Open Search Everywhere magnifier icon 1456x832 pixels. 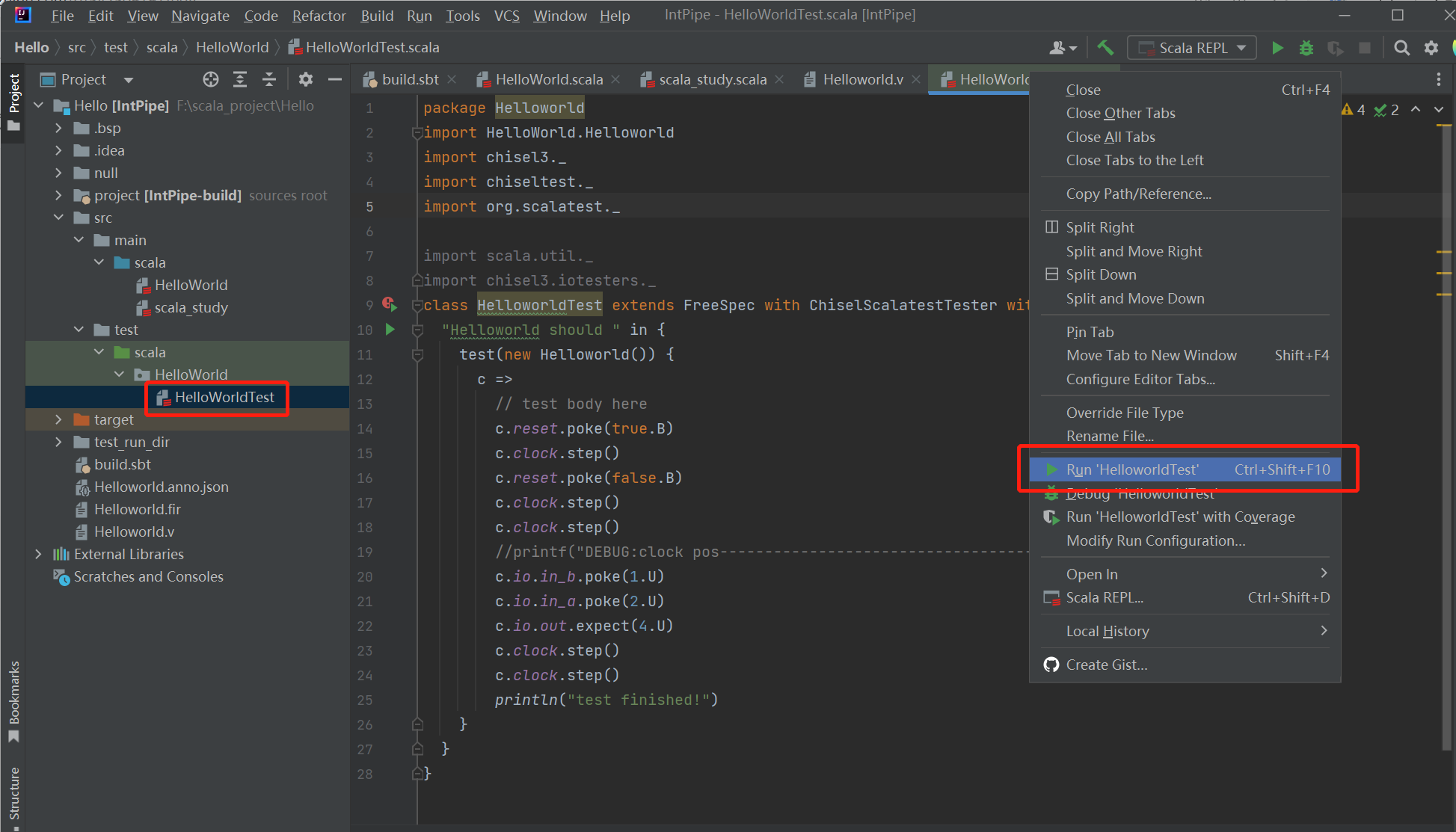coord(1401,48)
